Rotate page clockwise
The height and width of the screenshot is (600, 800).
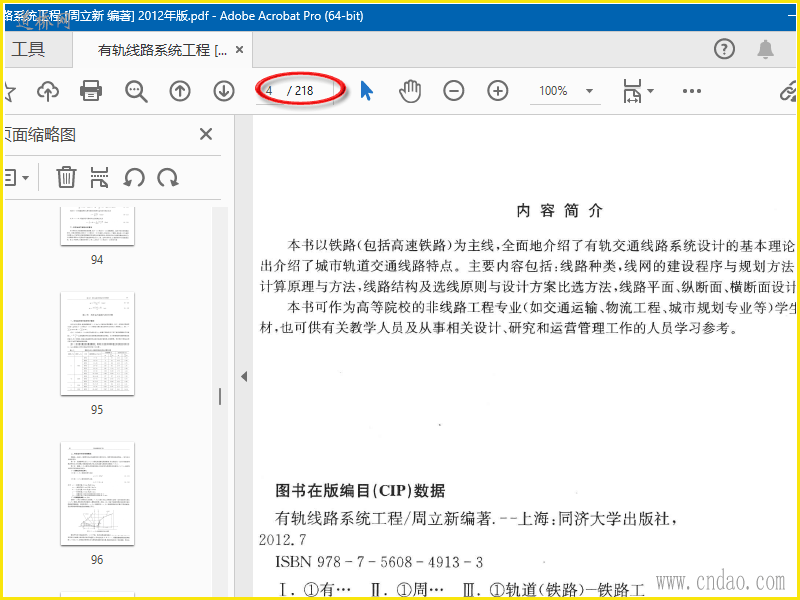pyautogui.click(x=167, y=178)
